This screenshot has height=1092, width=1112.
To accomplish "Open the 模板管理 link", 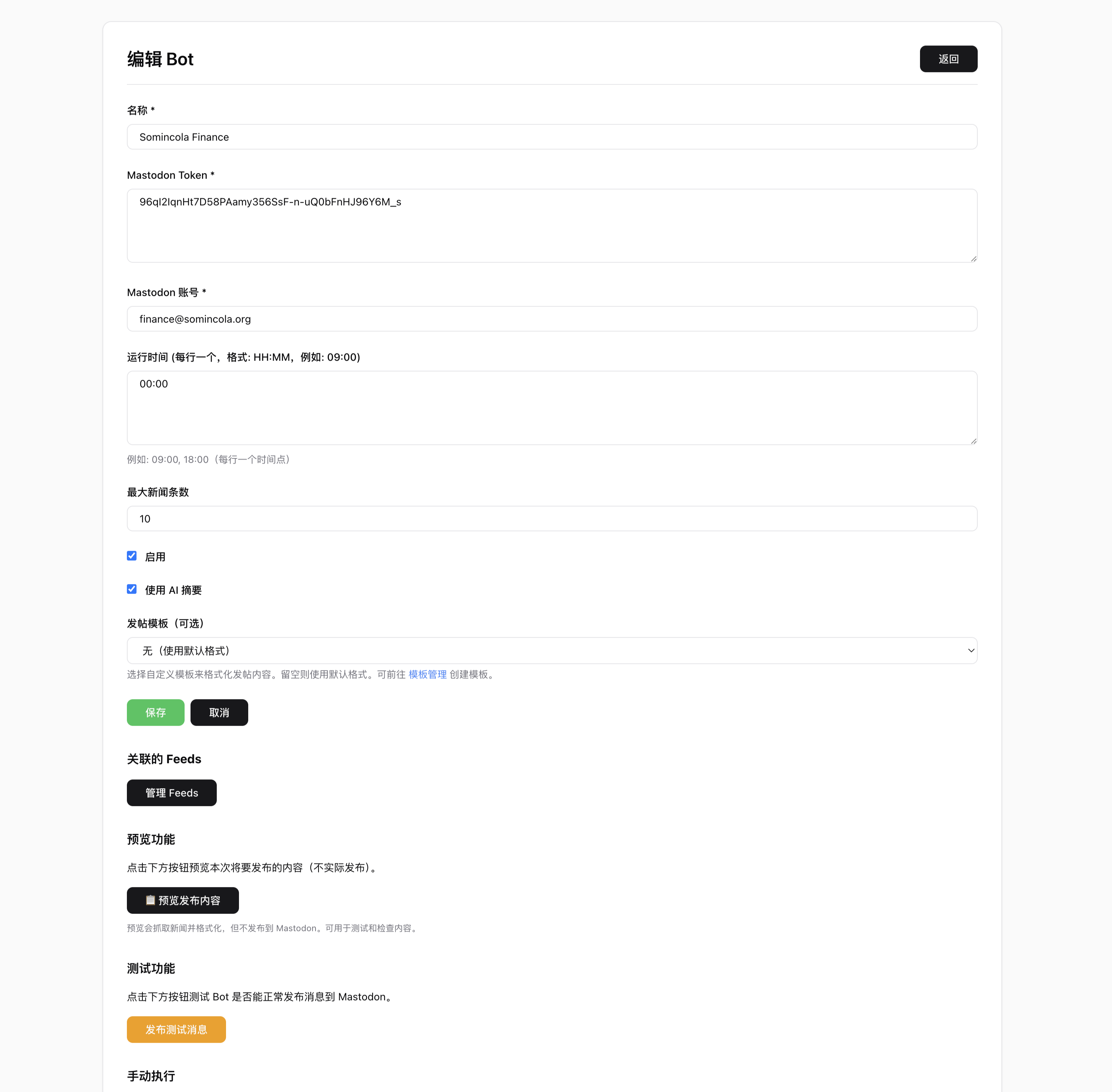I will [427, 674].
